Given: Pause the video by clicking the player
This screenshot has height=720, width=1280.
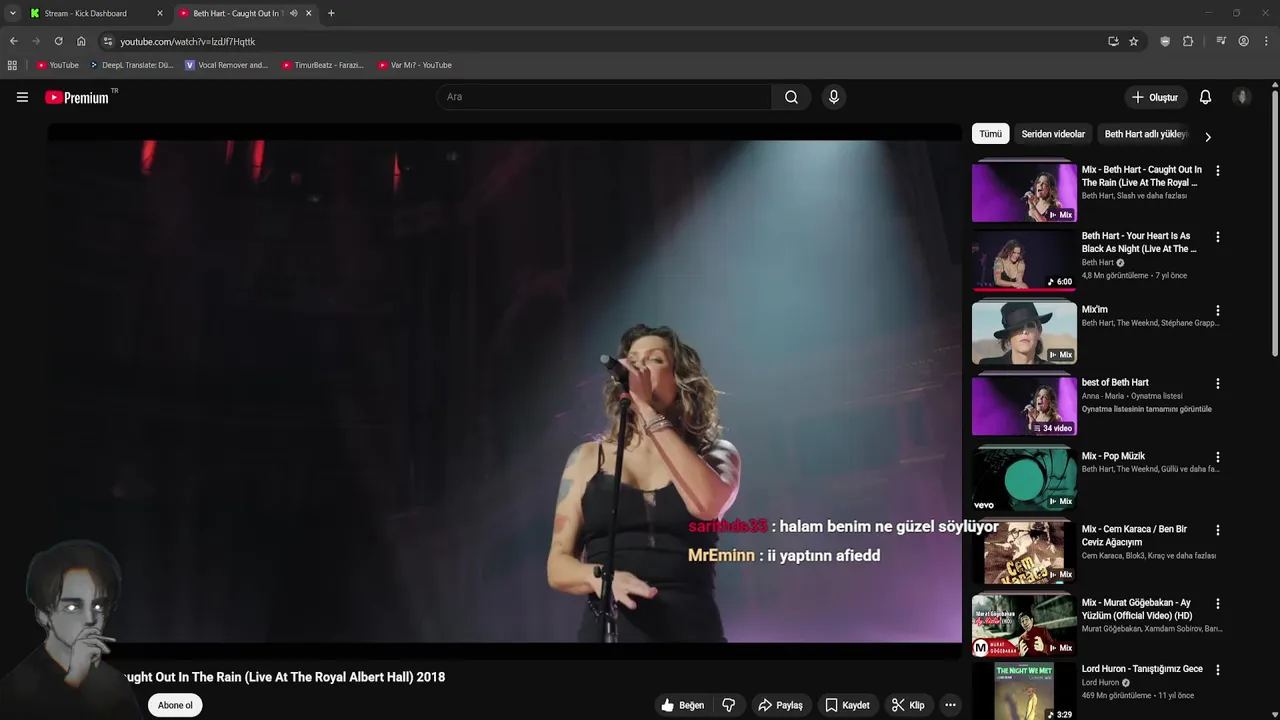Looking at the screenshot, I should click(x=504, y=390).
